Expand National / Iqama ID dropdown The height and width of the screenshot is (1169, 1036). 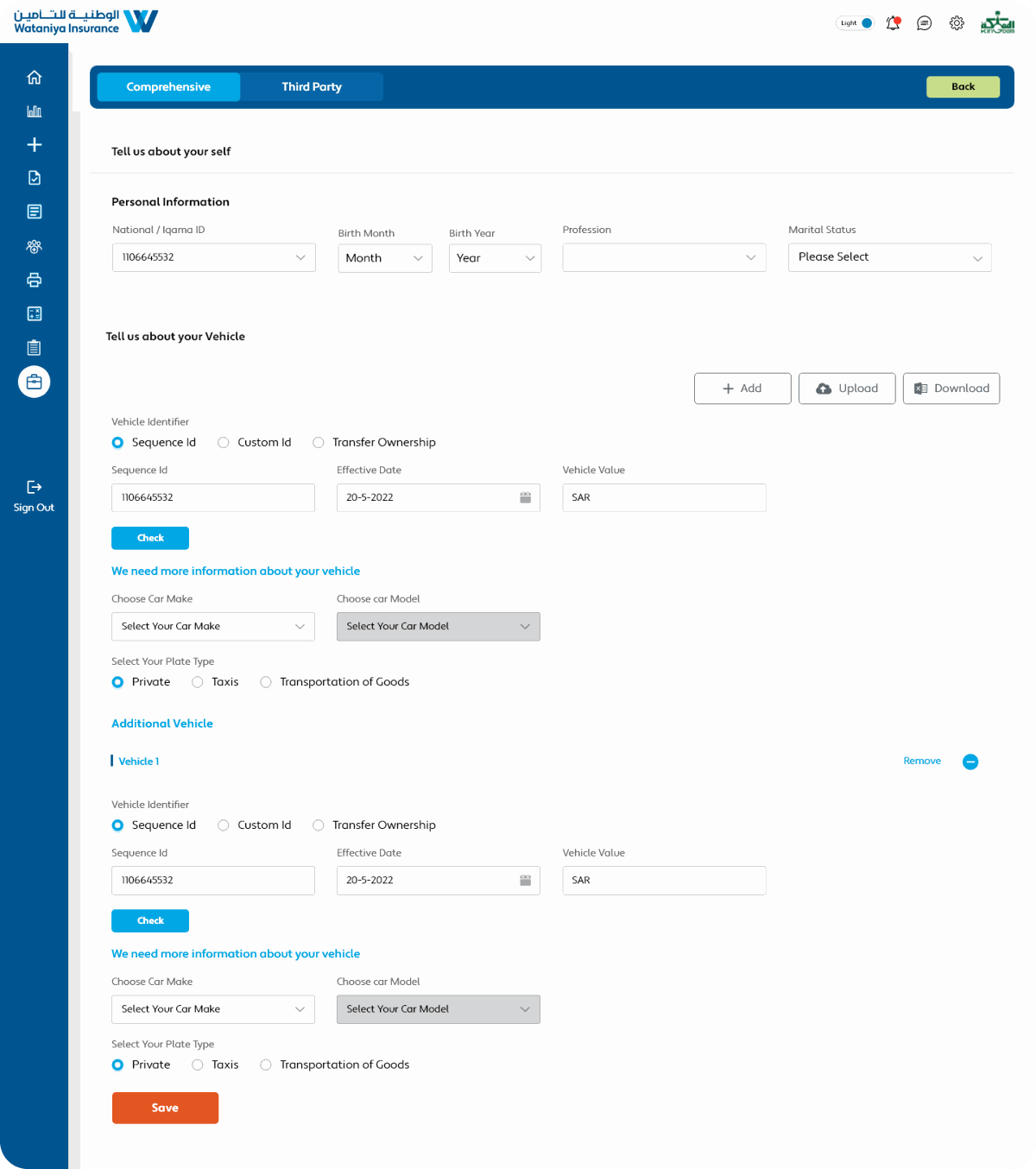pyautogui.click(x=213, y=257)
